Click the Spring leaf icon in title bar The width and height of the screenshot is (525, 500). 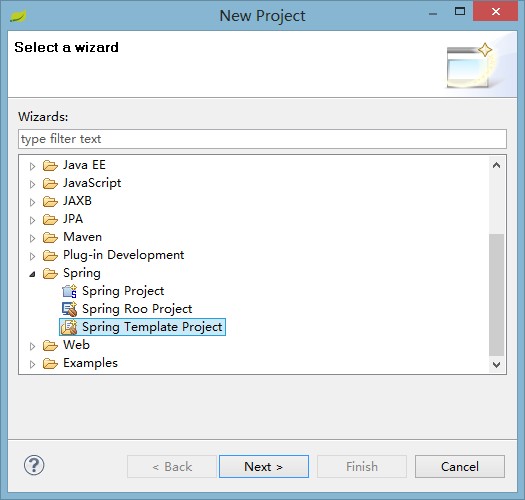pyautogui.click(x=18, y=16)
